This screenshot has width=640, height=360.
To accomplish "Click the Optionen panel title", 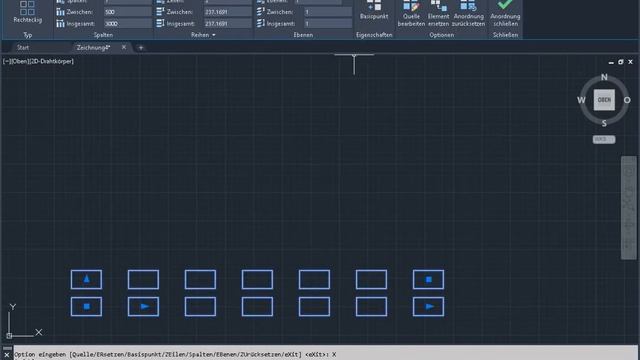I will point(442,35).
